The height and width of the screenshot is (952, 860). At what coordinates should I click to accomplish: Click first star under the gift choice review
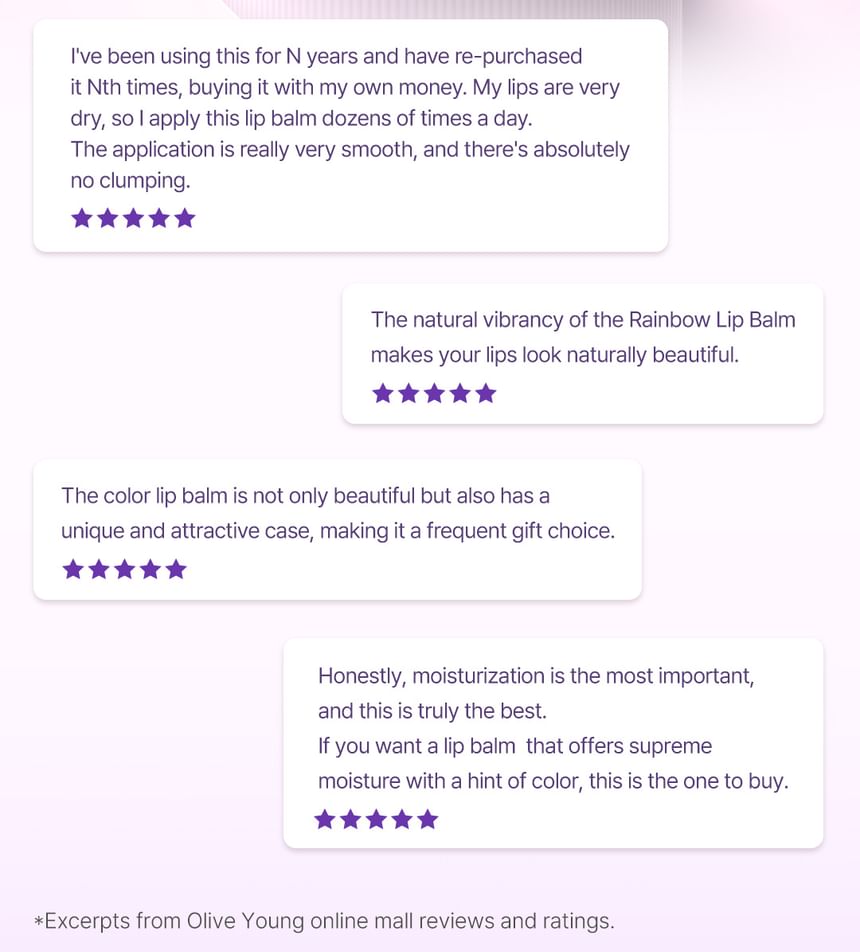(73, 569)
